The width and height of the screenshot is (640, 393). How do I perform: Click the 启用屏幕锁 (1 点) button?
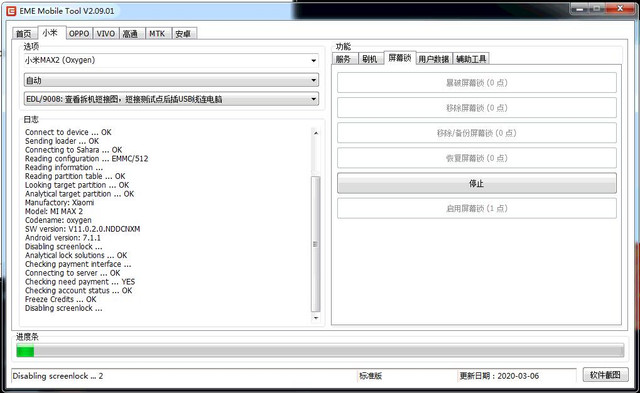[x=477, y=209]
